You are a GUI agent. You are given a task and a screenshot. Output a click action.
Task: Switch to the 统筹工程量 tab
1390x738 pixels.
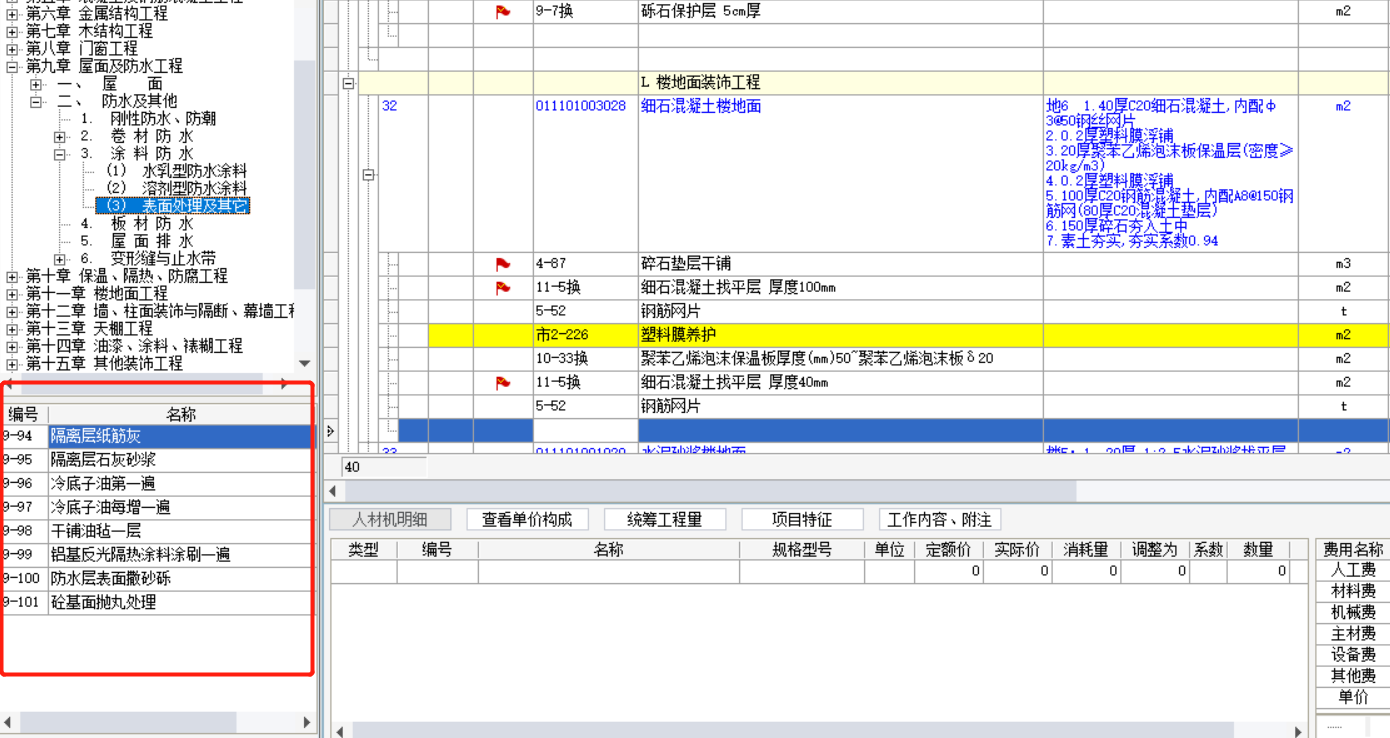665,520
